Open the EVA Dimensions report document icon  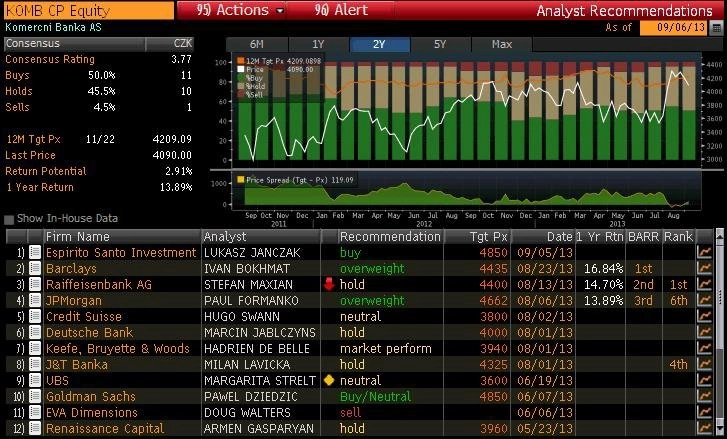click(35, 412)
